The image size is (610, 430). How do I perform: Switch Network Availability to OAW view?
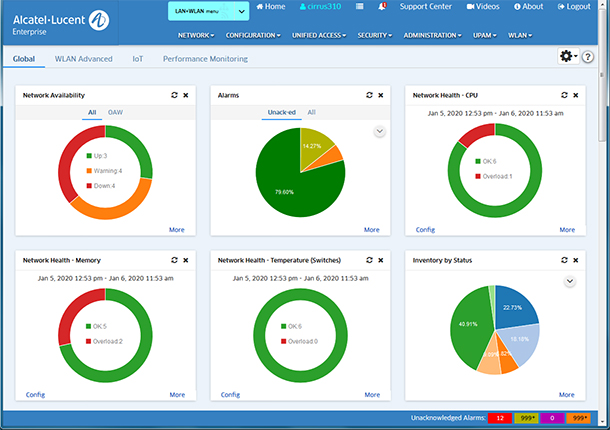click(116, 112)
